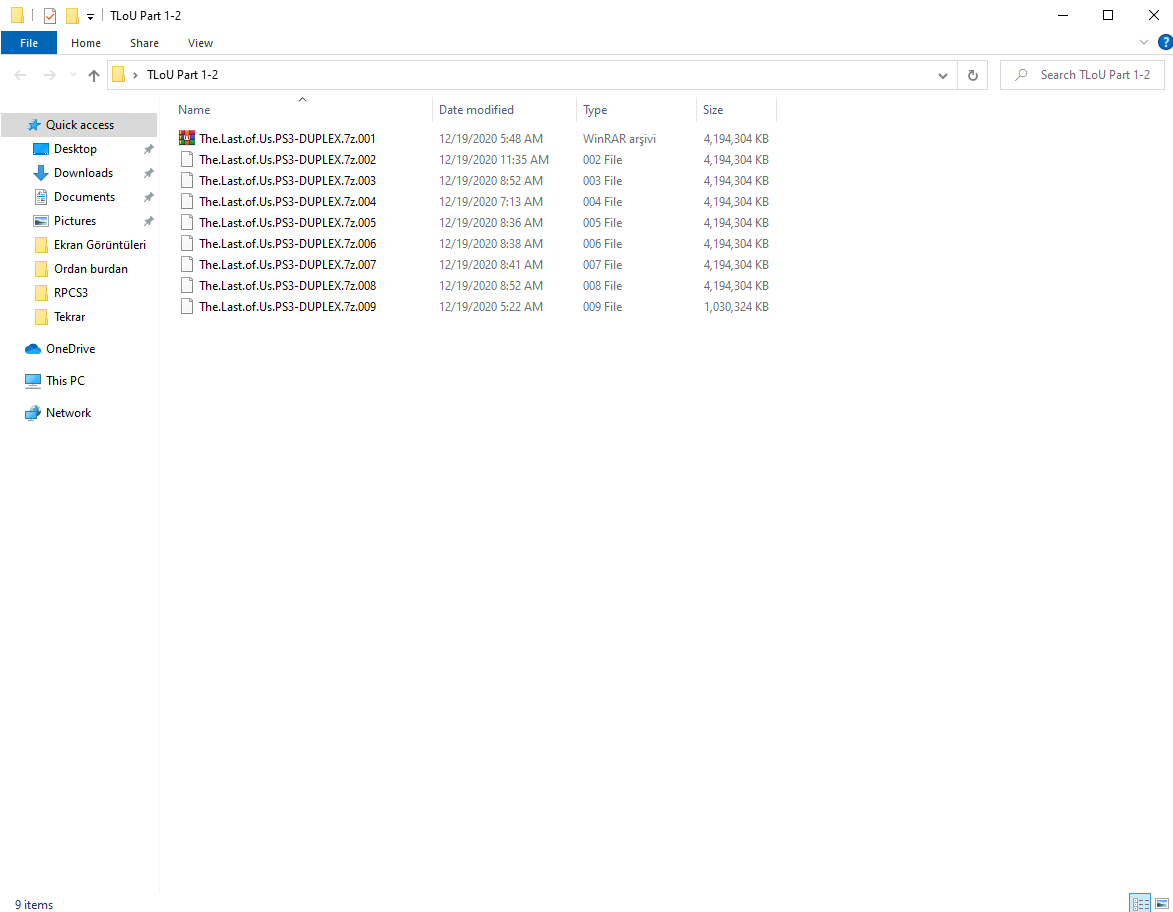Open the File ribbon tab
The height and width of the screenshot is (912, 1173).
[29, 43]
